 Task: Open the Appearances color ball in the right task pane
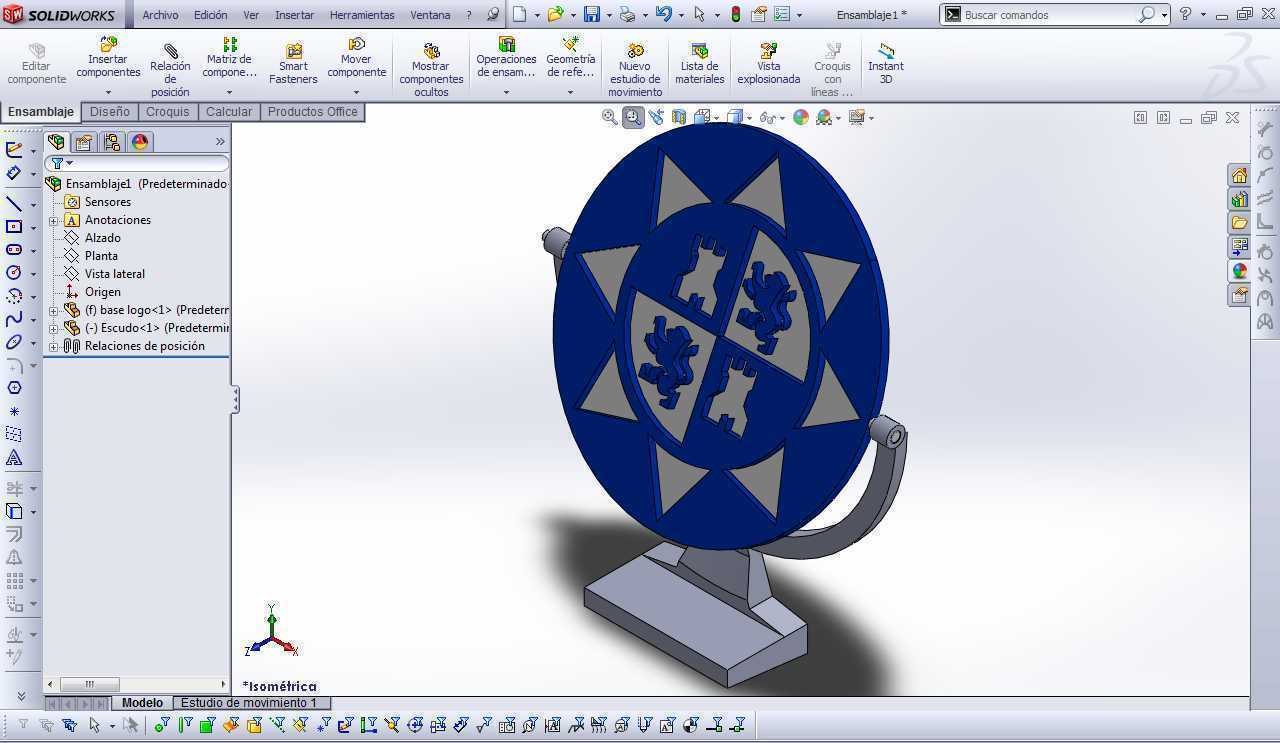coord(1239,271)
